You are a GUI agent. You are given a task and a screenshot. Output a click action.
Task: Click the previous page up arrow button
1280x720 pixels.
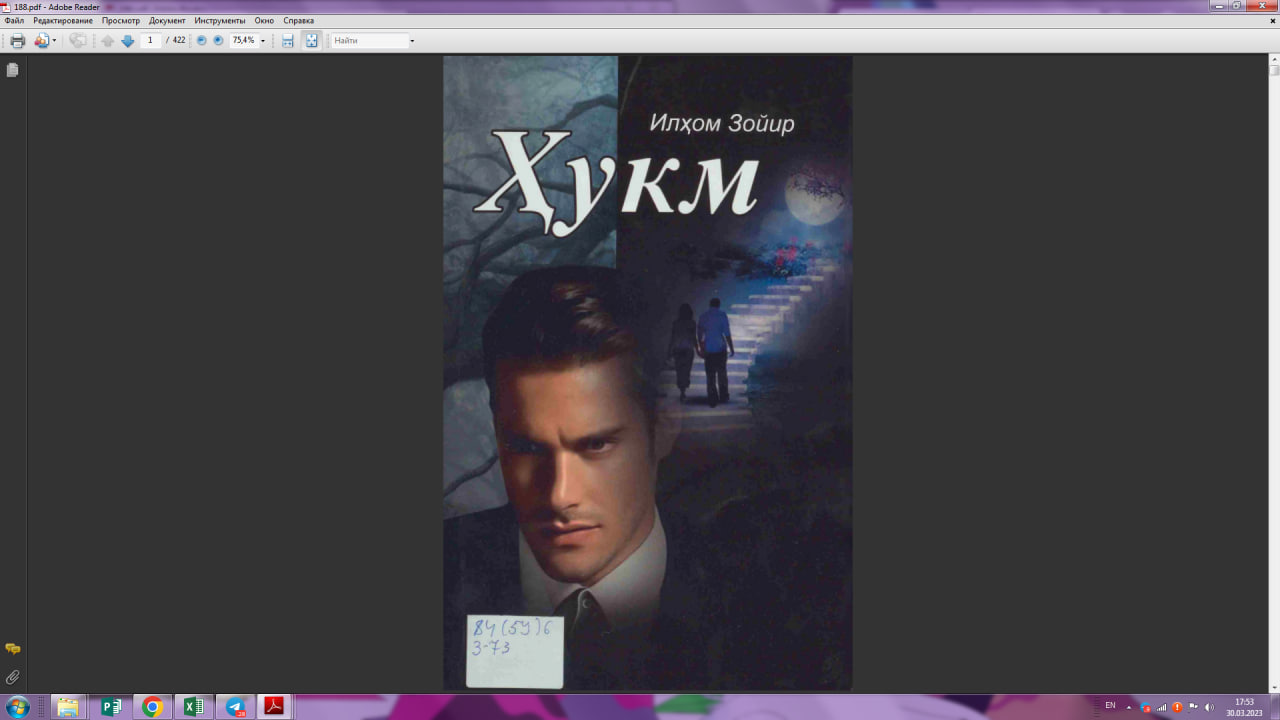106,40
